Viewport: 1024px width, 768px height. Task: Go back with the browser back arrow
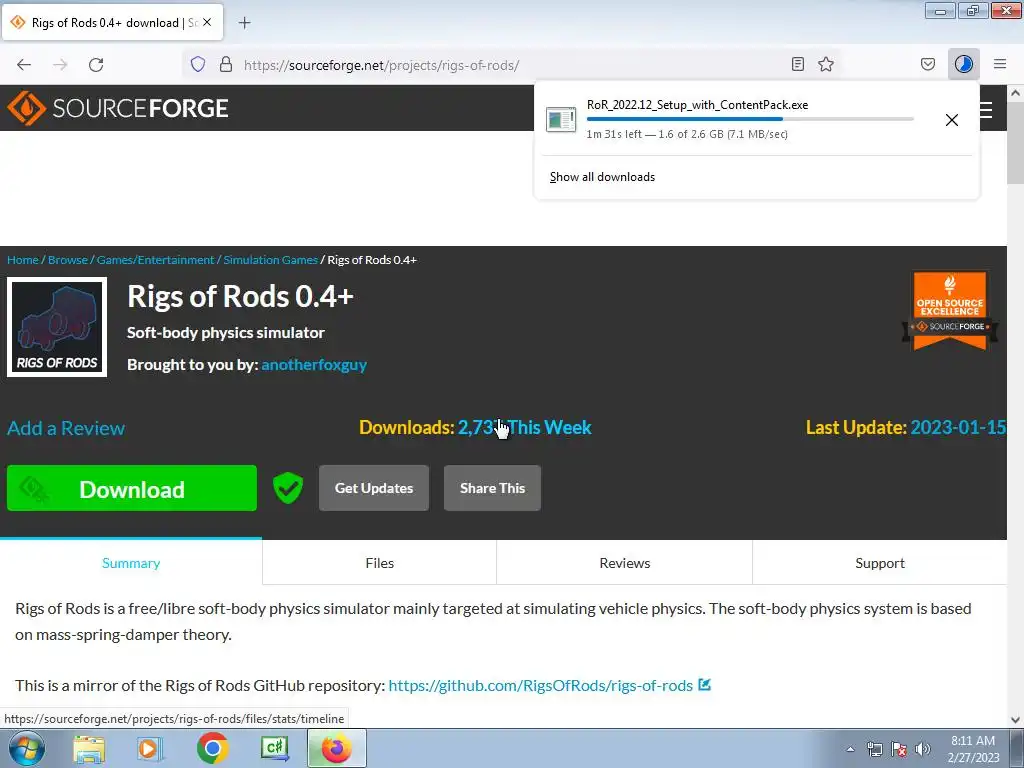24,65
